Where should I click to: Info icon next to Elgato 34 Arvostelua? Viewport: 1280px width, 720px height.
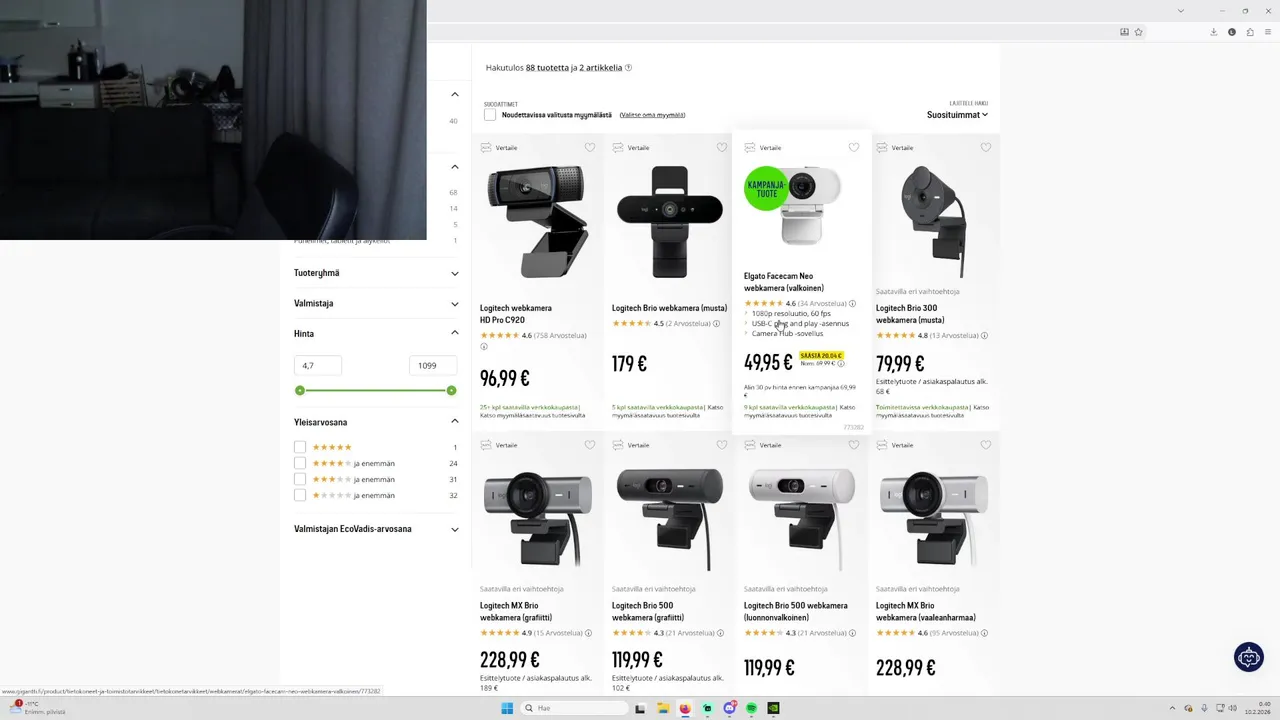(x=852, y=303)
